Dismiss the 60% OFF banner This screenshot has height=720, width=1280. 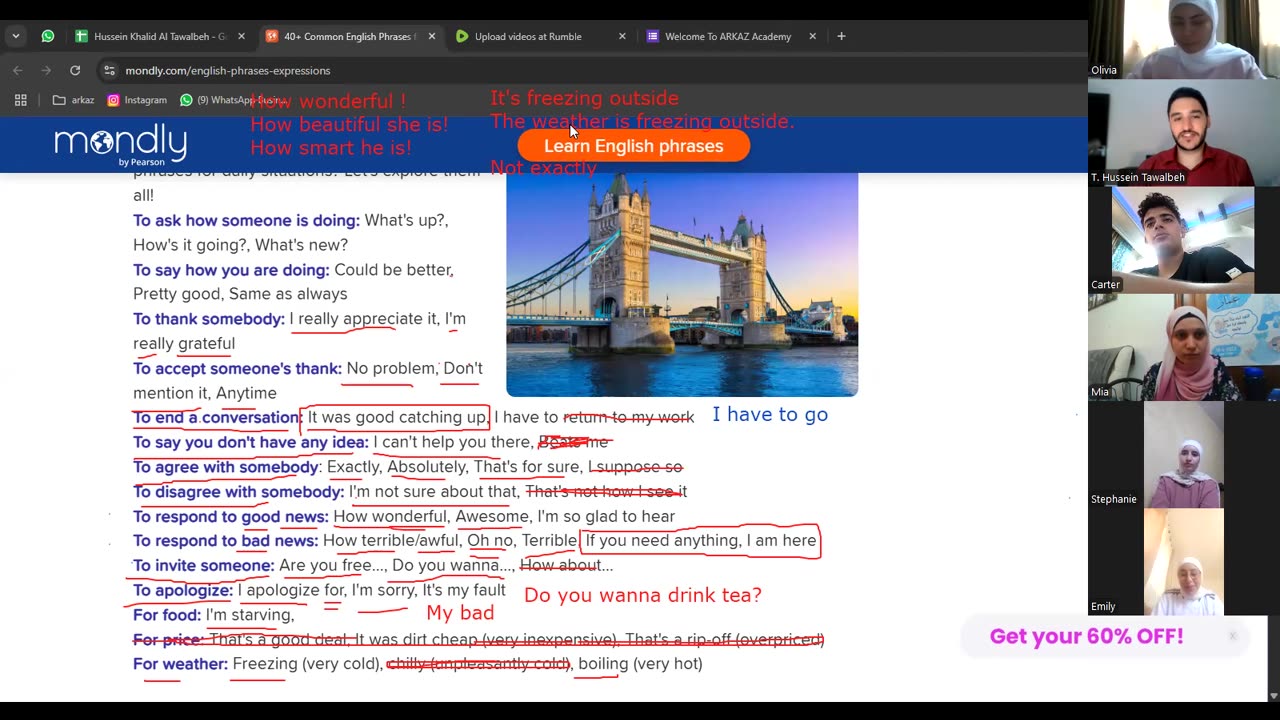pos(1233,636)
